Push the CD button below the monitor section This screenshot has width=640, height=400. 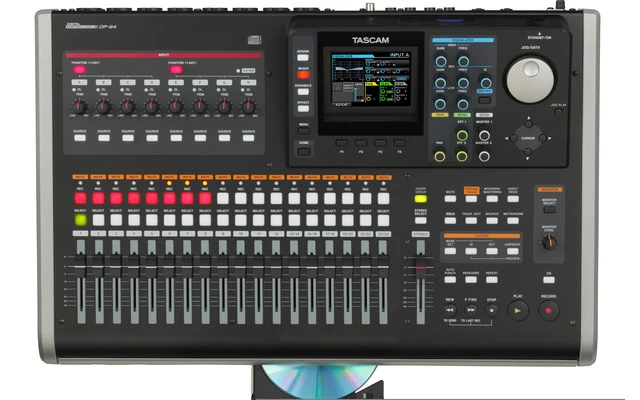click(549, 280)
